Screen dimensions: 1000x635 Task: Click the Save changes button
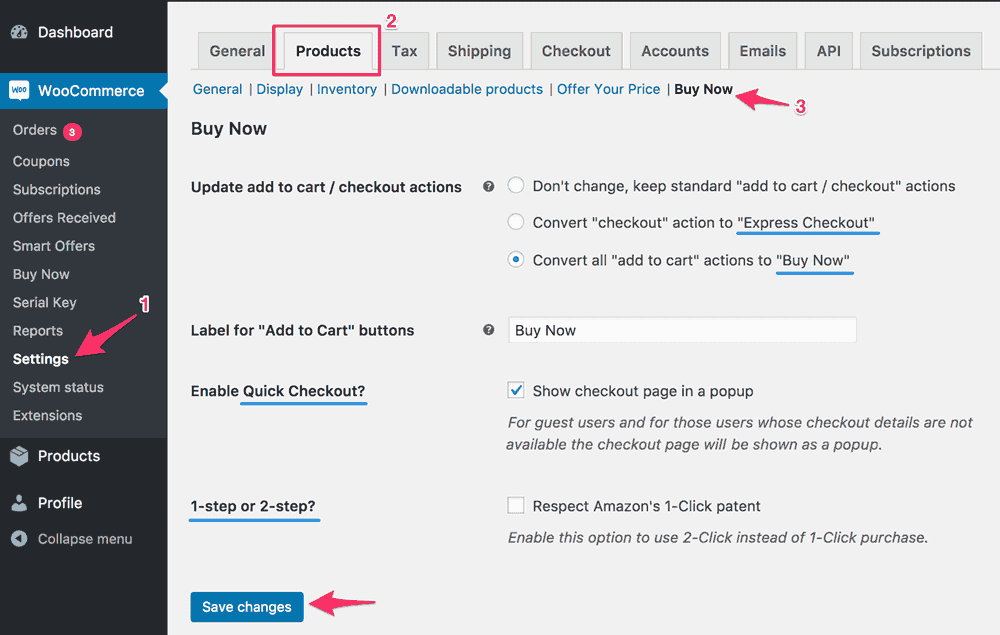(247, 607)
